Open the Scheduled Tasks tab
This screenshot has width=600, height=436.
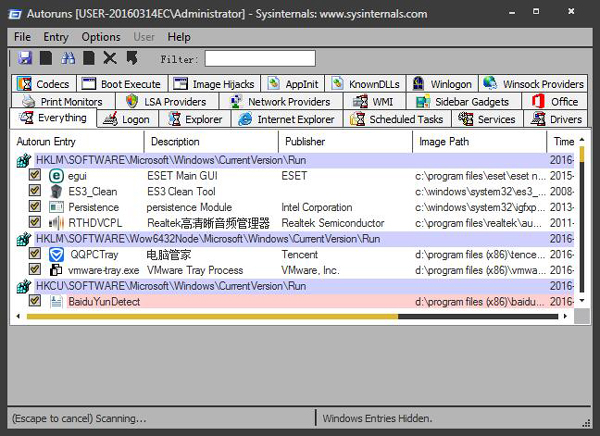coord(397,119)
